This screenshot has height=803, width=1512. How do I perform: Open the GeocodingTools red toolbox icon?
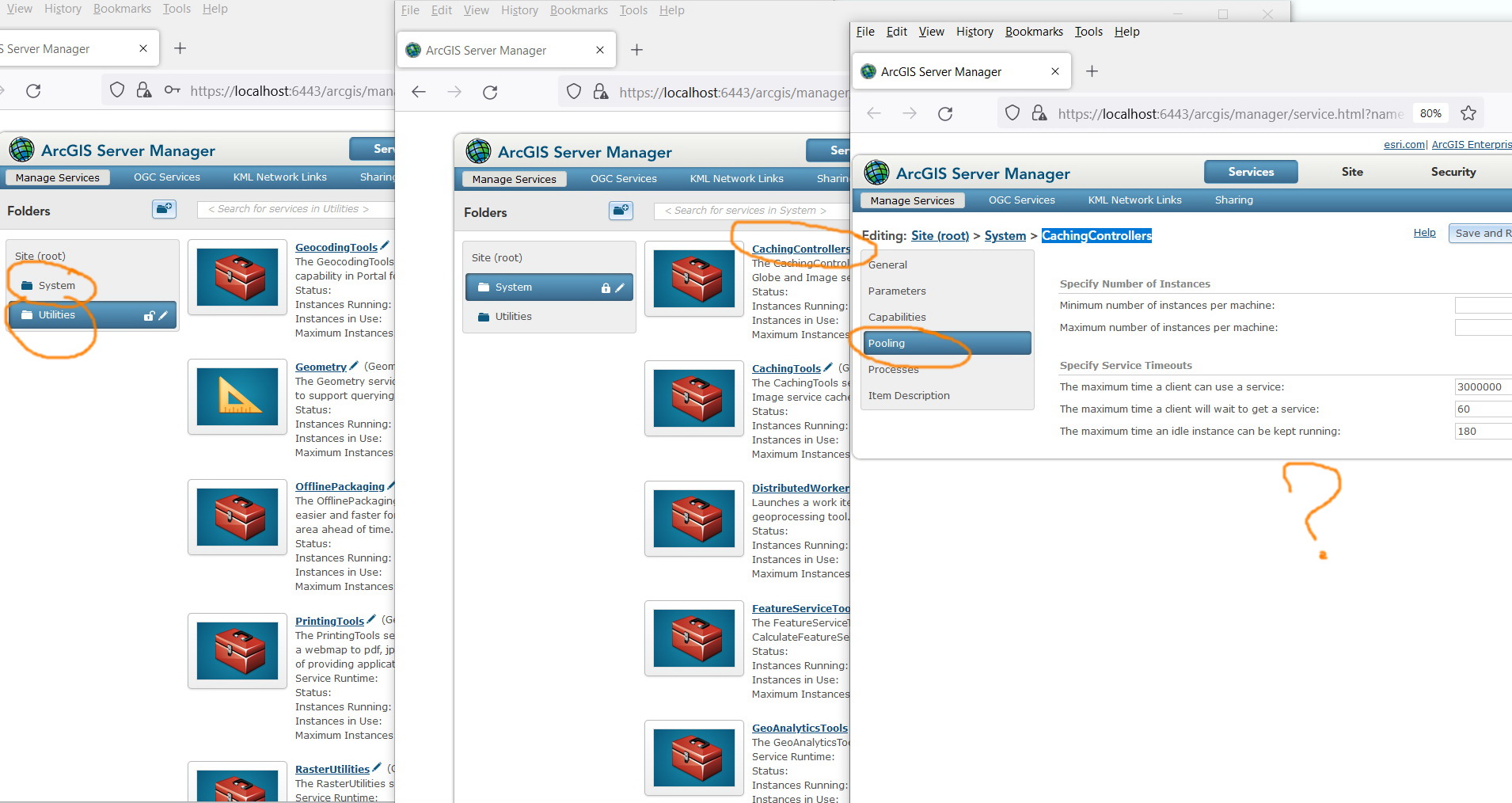pos(237,277)
